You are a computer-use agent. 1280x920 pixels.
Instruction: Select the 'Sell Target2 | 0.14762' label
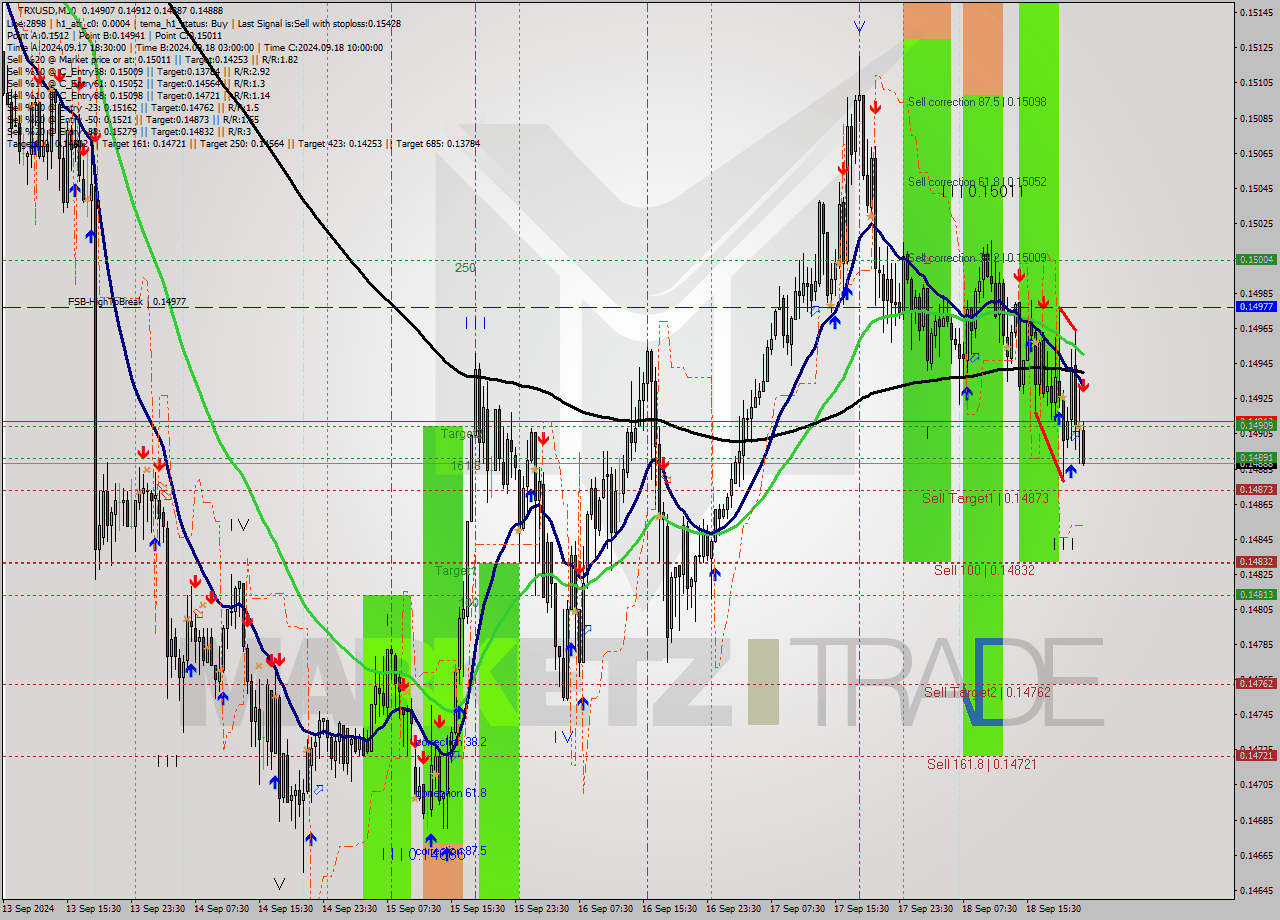(987, 692)
